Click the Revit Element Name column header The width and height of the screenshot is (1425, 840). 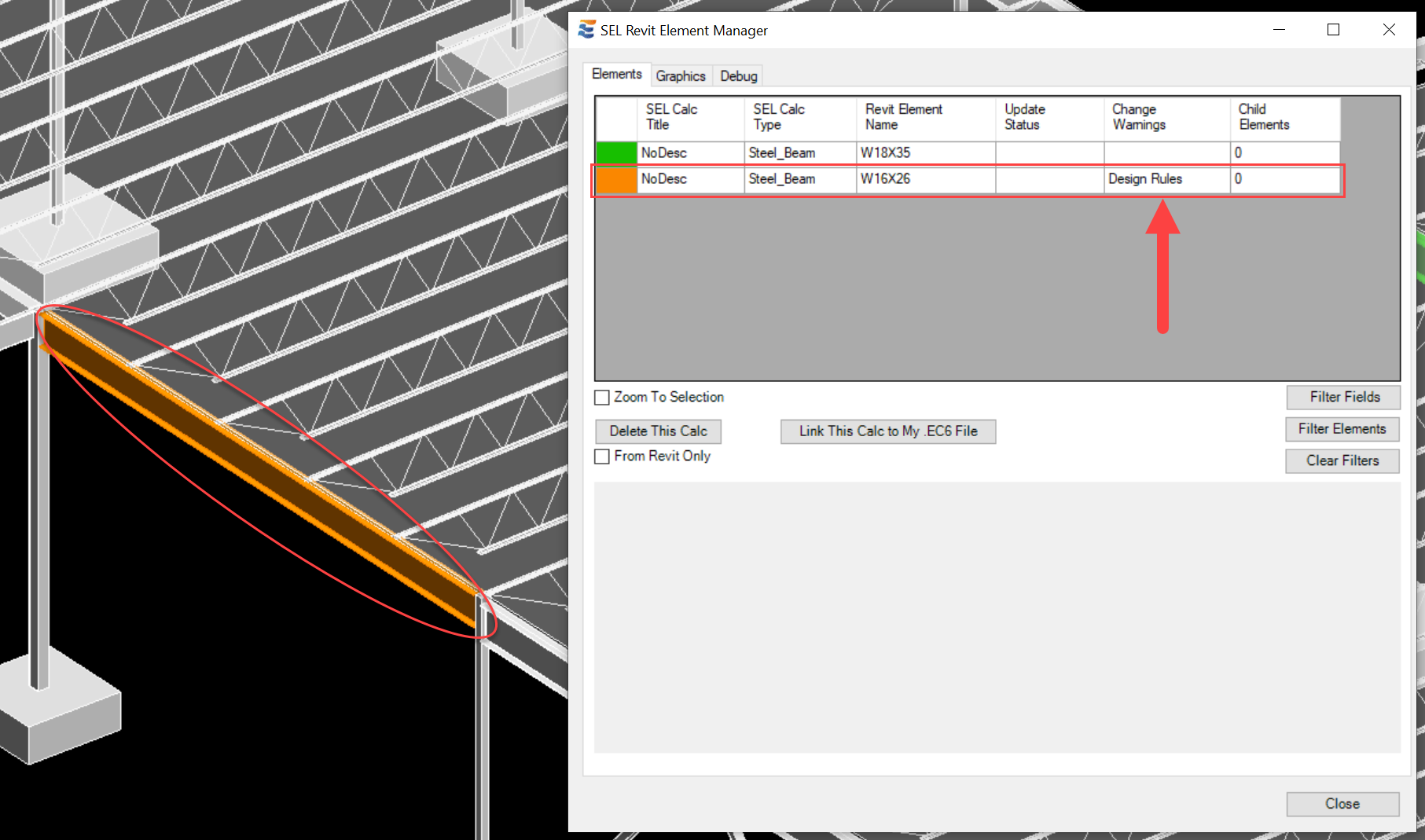[x=926, y=118]
